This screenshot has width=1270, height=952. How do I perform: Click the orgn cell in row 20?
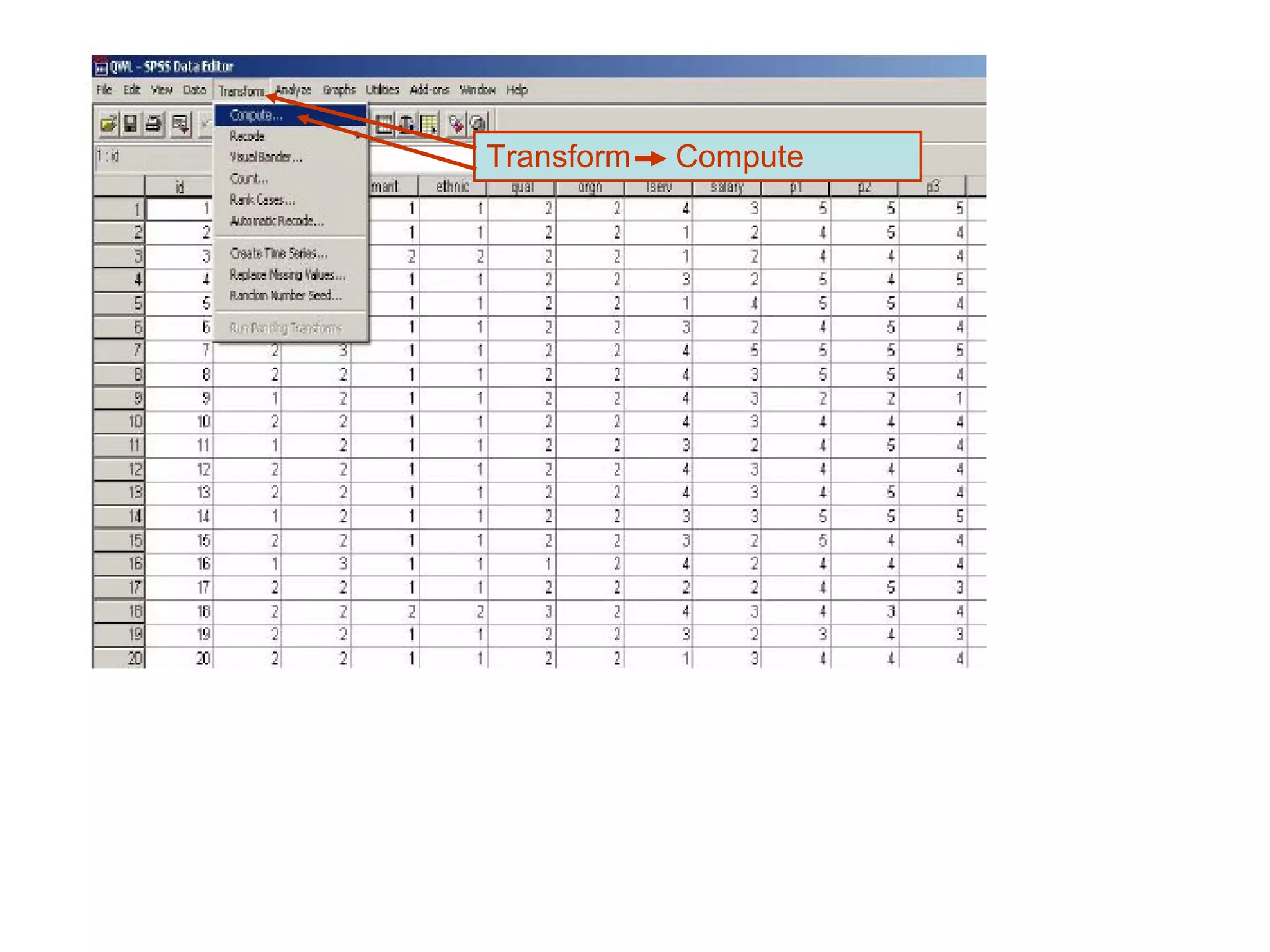pos(590,658)
